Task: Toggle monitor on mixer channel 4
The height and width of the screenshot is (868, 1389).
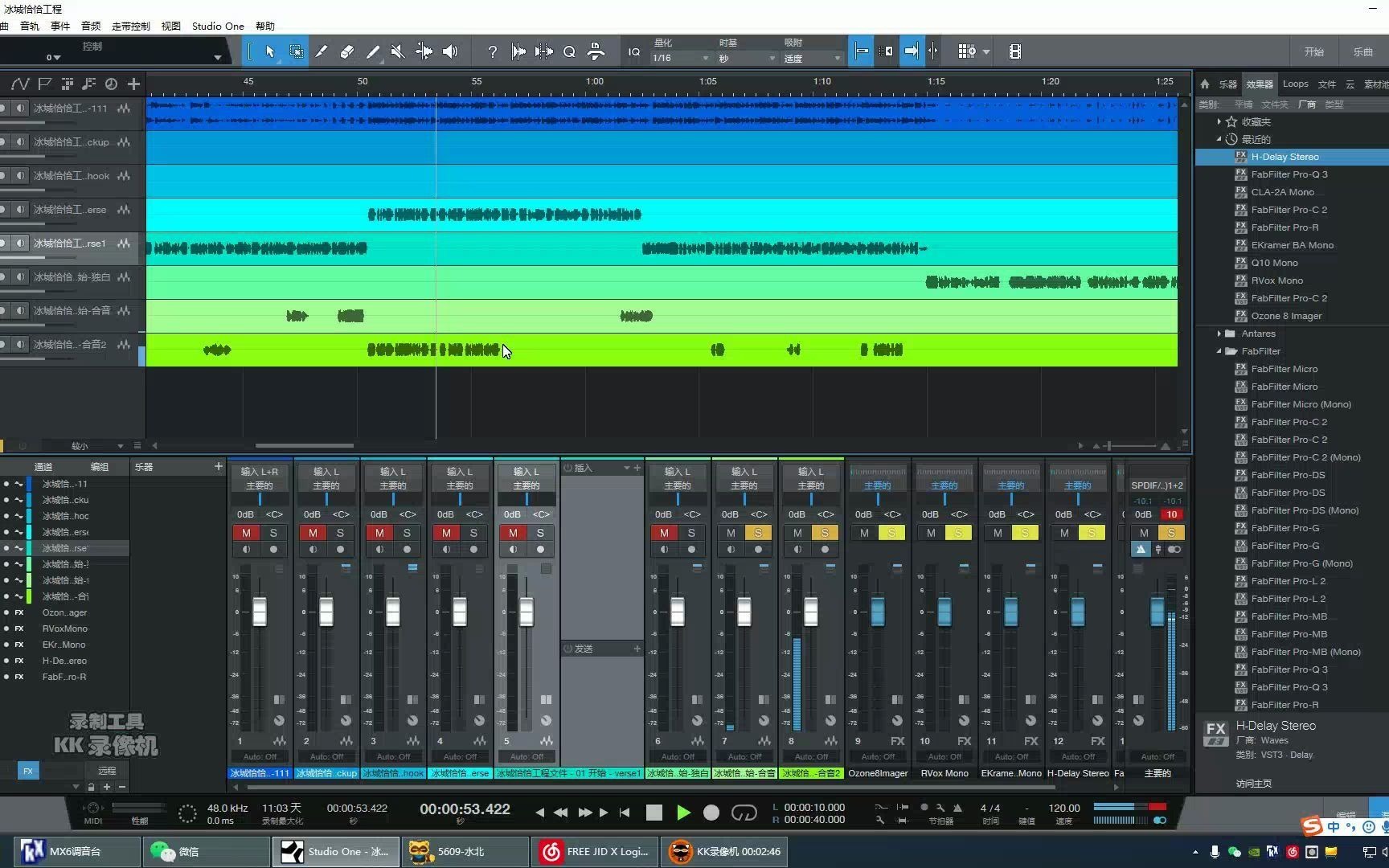Action: (x=446, y=550)
